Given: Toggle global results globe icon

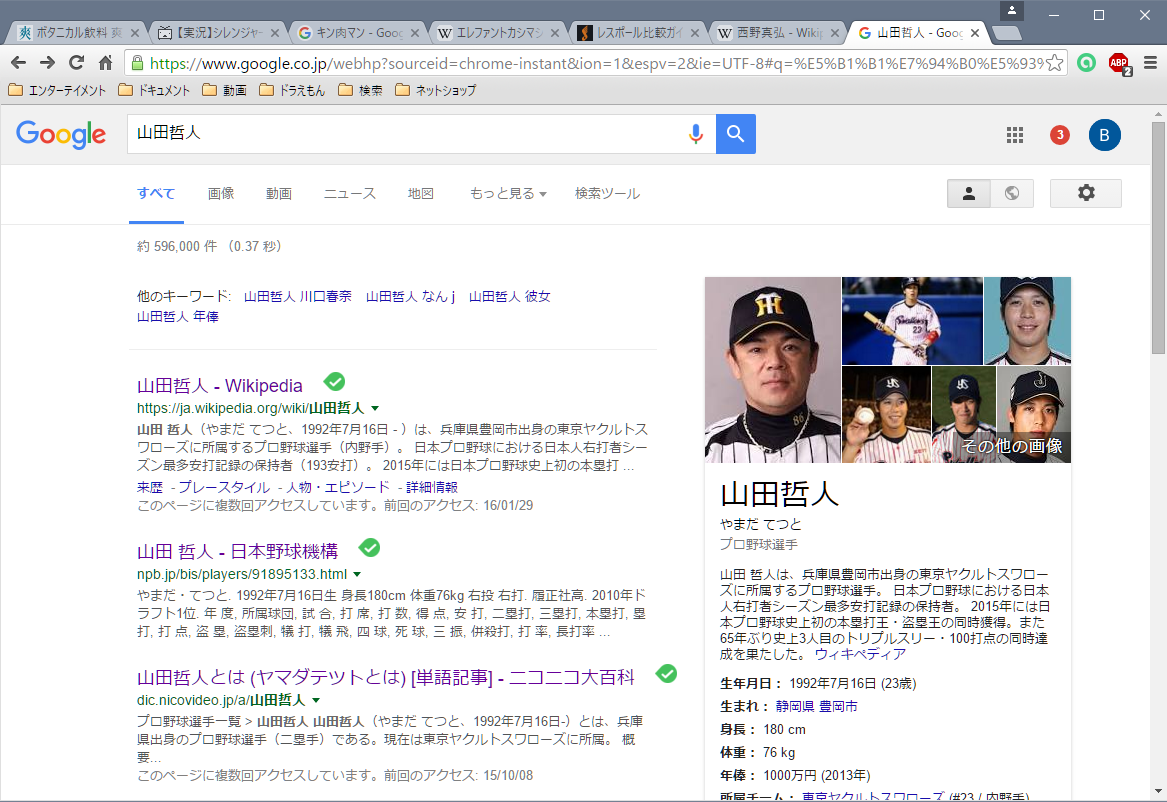Looking at the screenshot, I should coord(1011,193).
